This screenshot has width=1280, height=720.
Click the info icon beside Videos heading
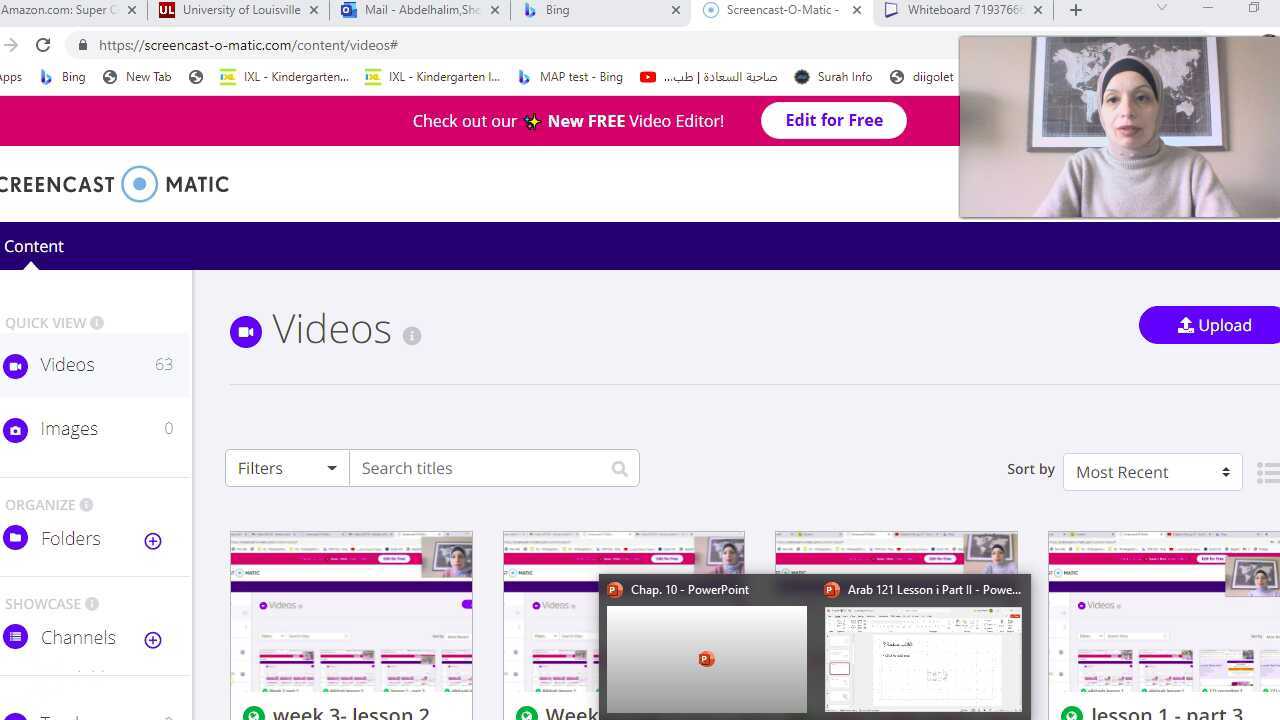coord(412,336)
